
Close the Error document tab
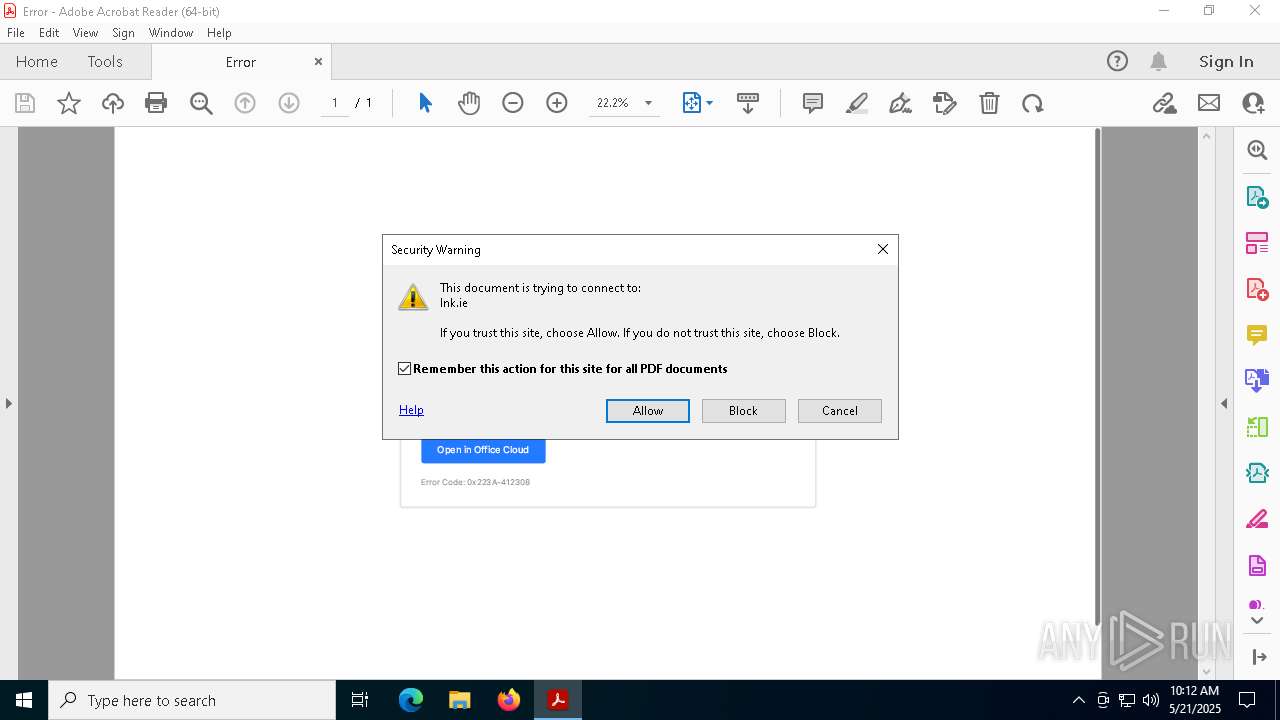[x=318, y=61]
